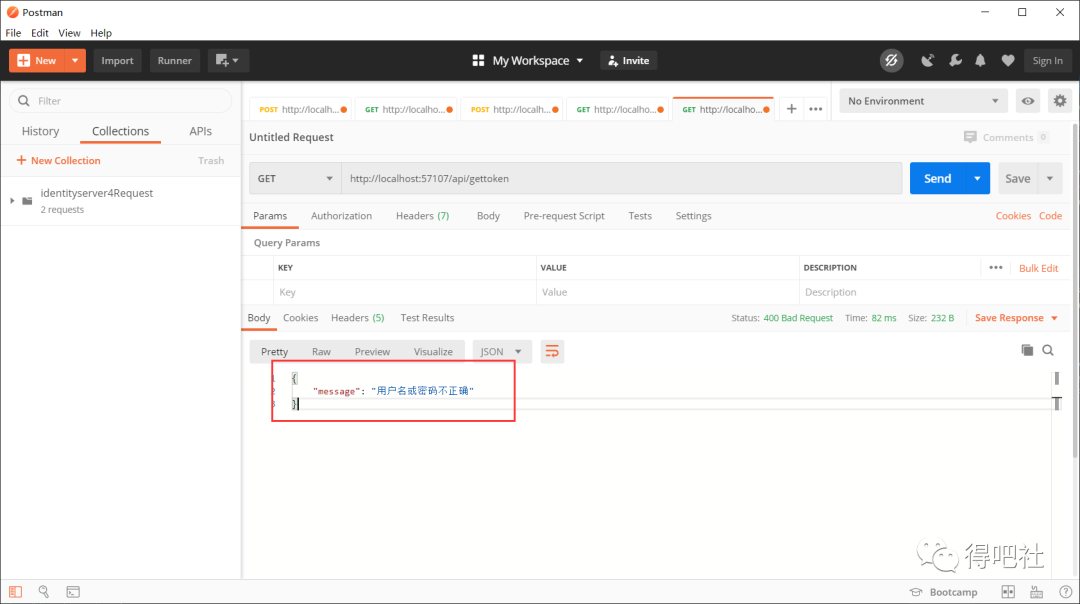Switch two-pane layout icon in status bar
Screen dimensions: 1080x604
coord(1008,592)
